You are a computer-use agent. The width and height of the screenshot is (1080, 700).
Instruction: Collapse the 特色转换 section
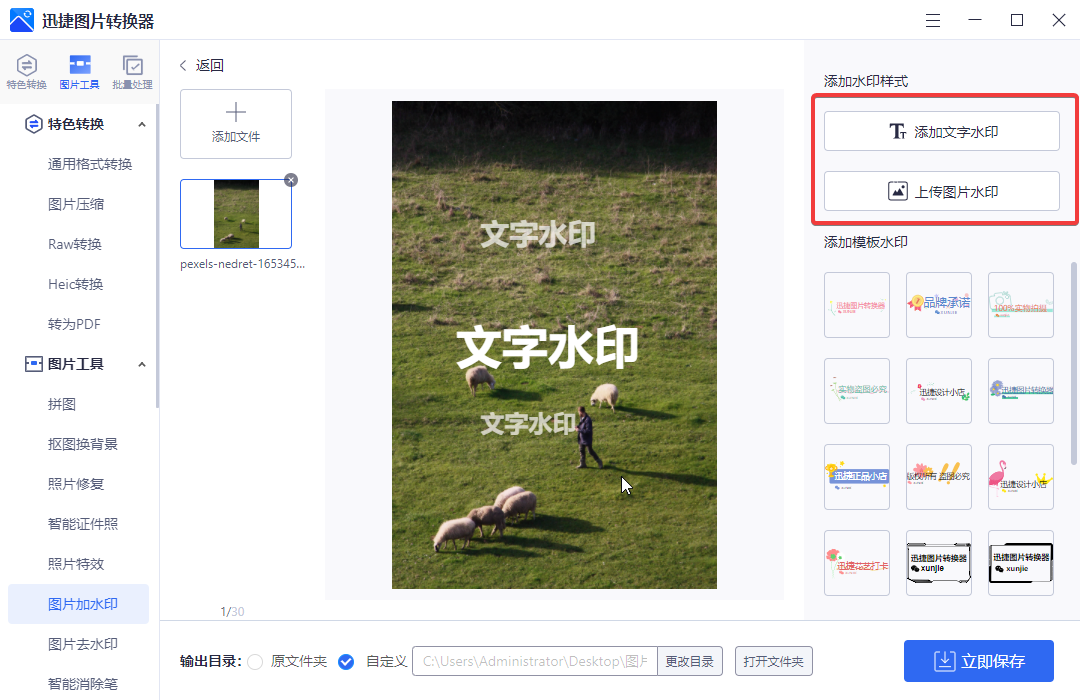coord(142,123)
